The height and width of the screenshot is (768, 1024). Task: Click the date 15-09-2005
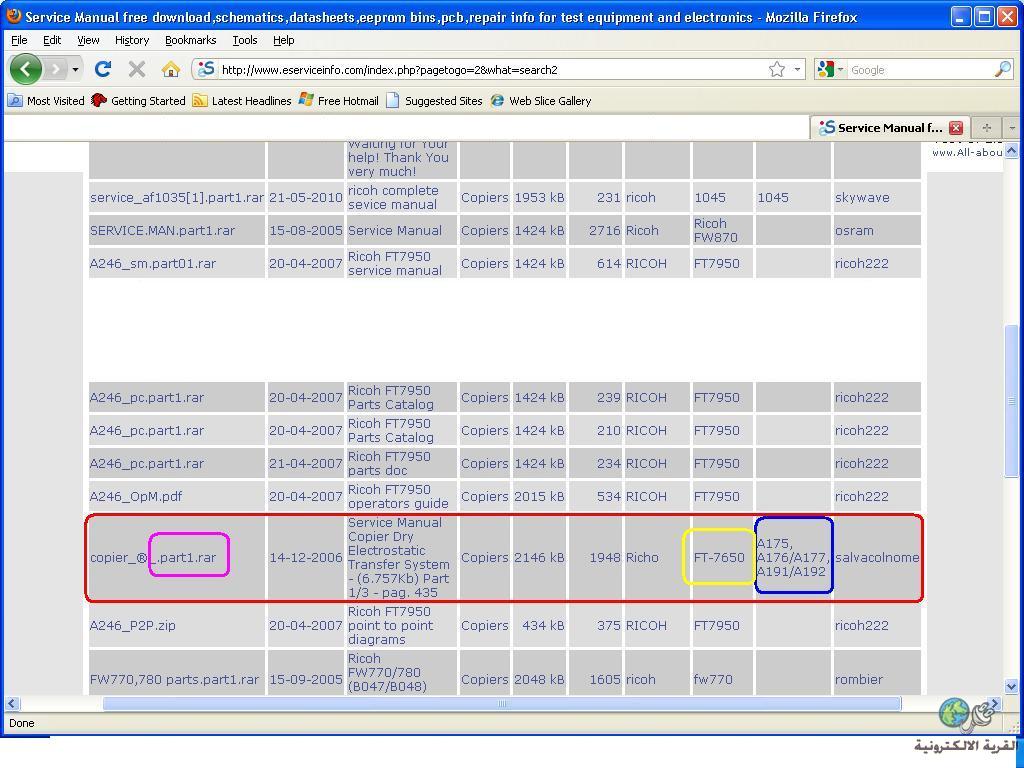(x=306, y=679)
